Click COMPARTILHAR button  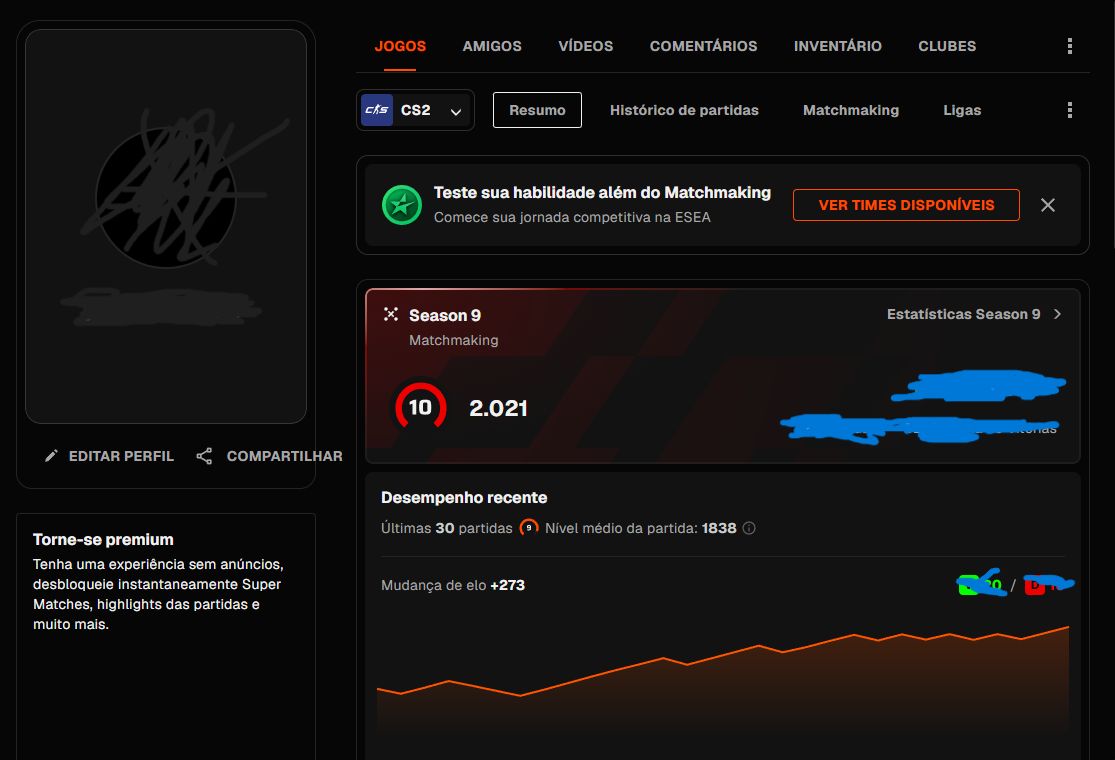[270, 456]
